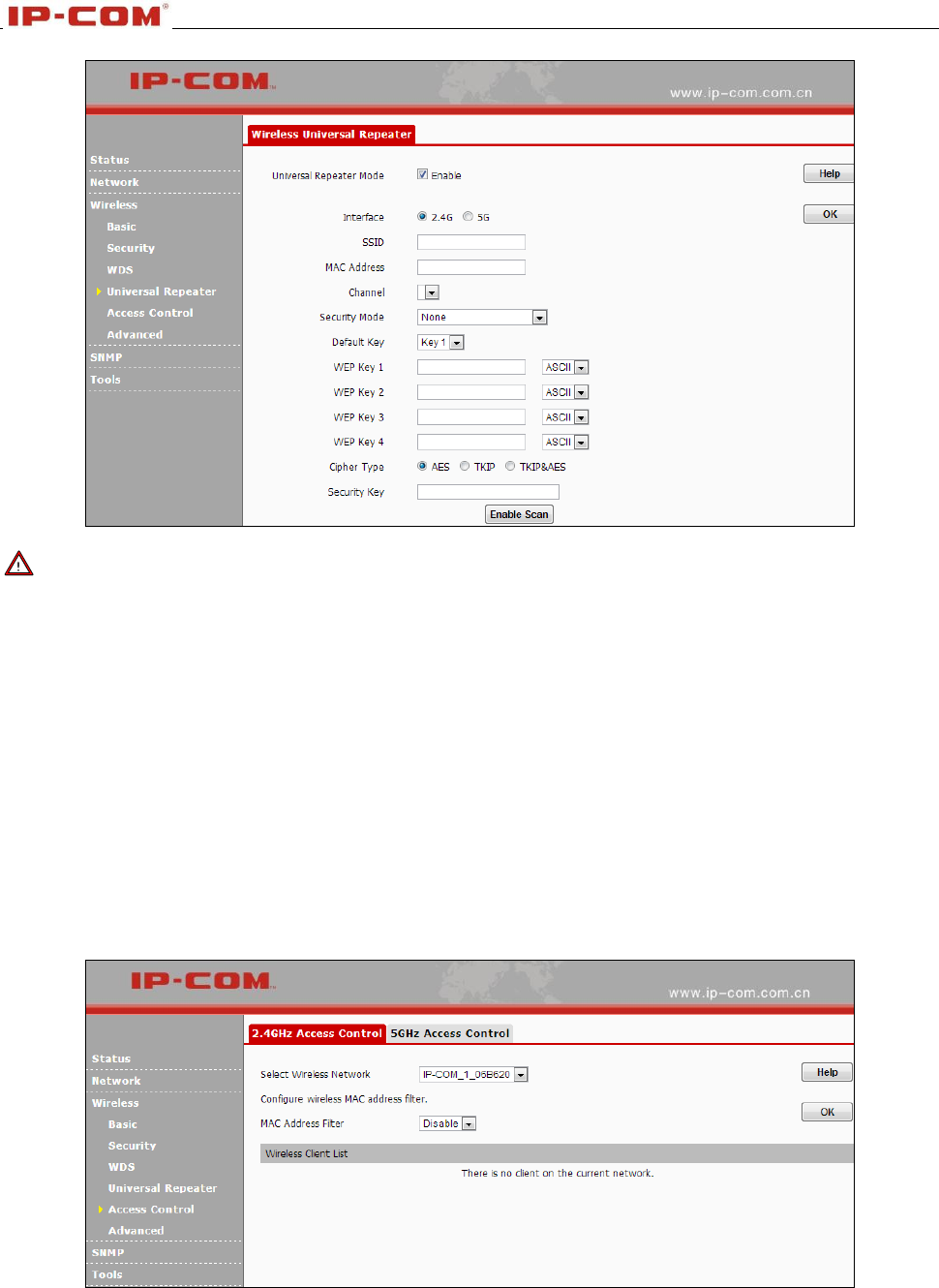Open WEP Key 2 ASCII format dropdown
This screenshot has height=1288, width=939.
(x=565, y=392)
